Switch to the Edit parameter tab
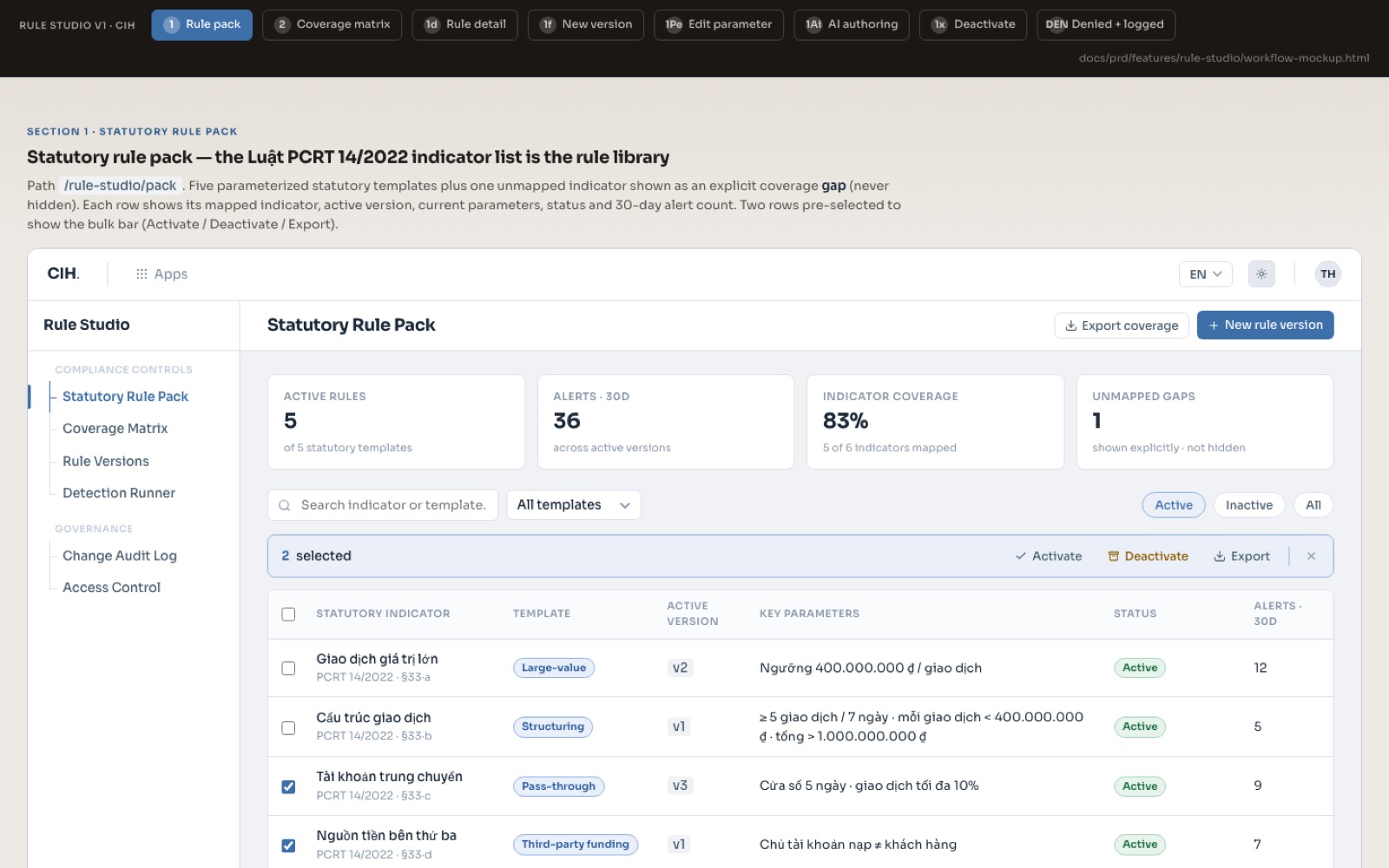 point(719,24)
